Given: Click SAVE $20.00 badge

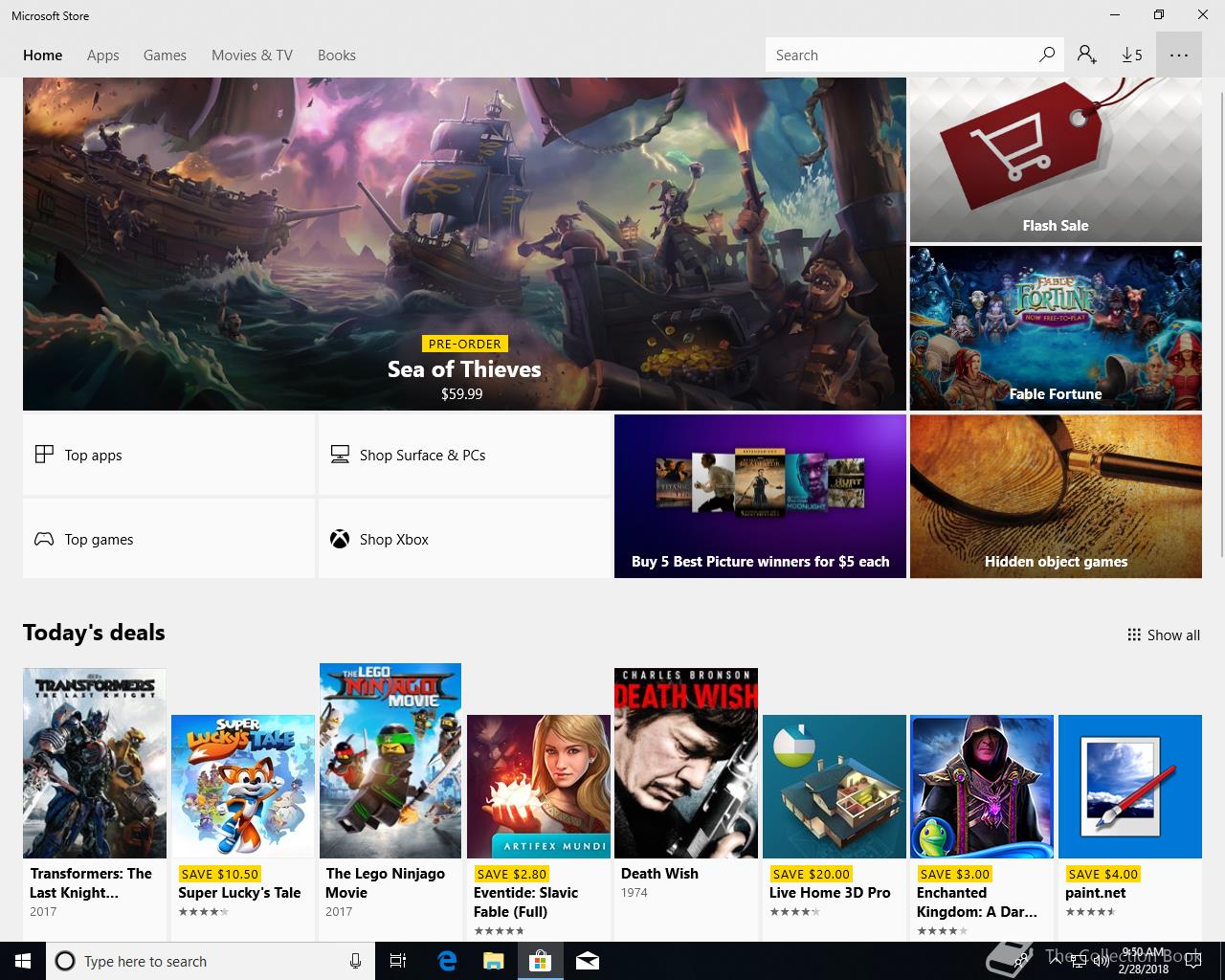Looking at the screenshot, I should tap(811, 874).
